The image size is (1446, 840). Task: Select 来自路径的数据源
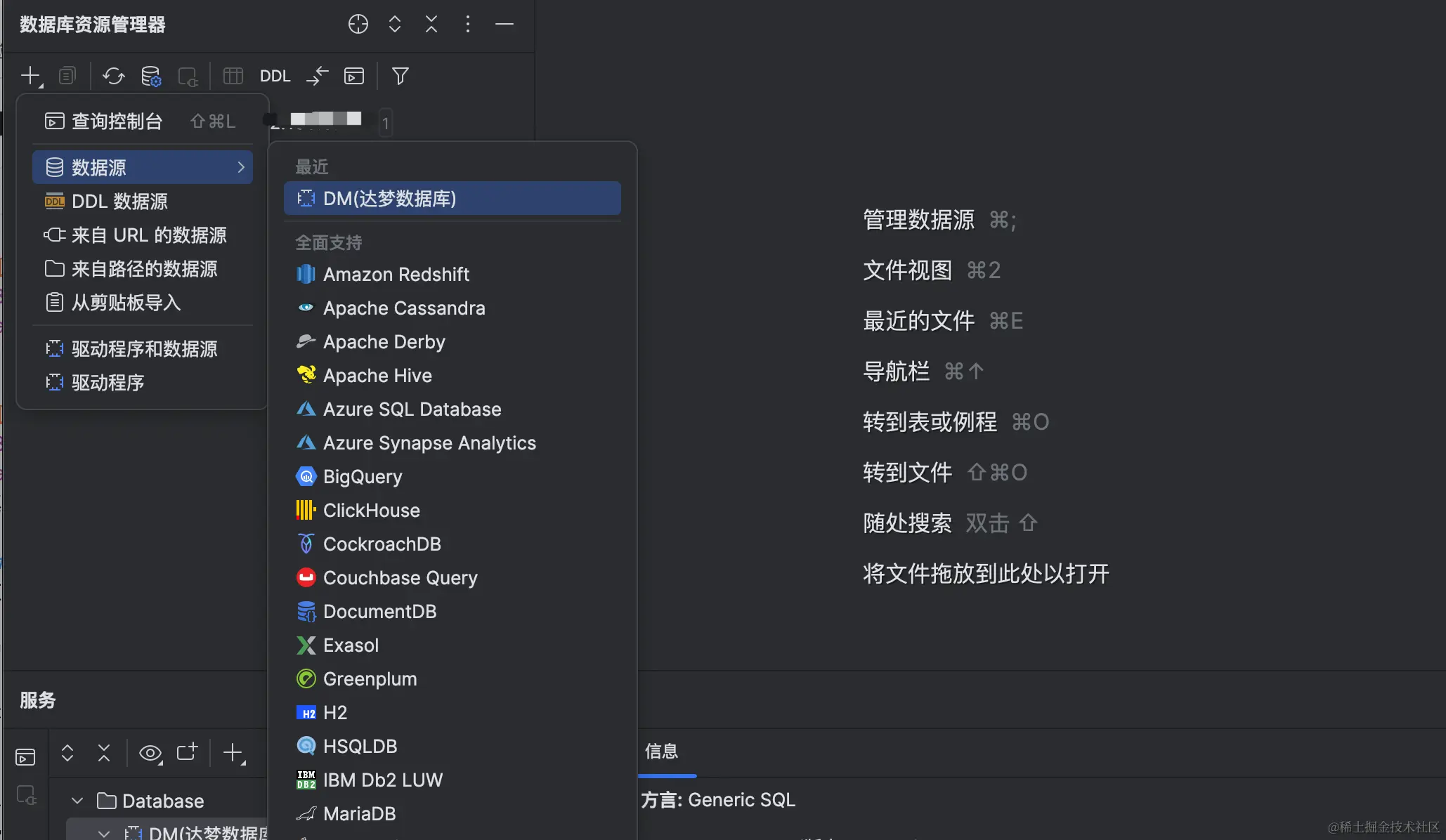[x=142, y=269]
